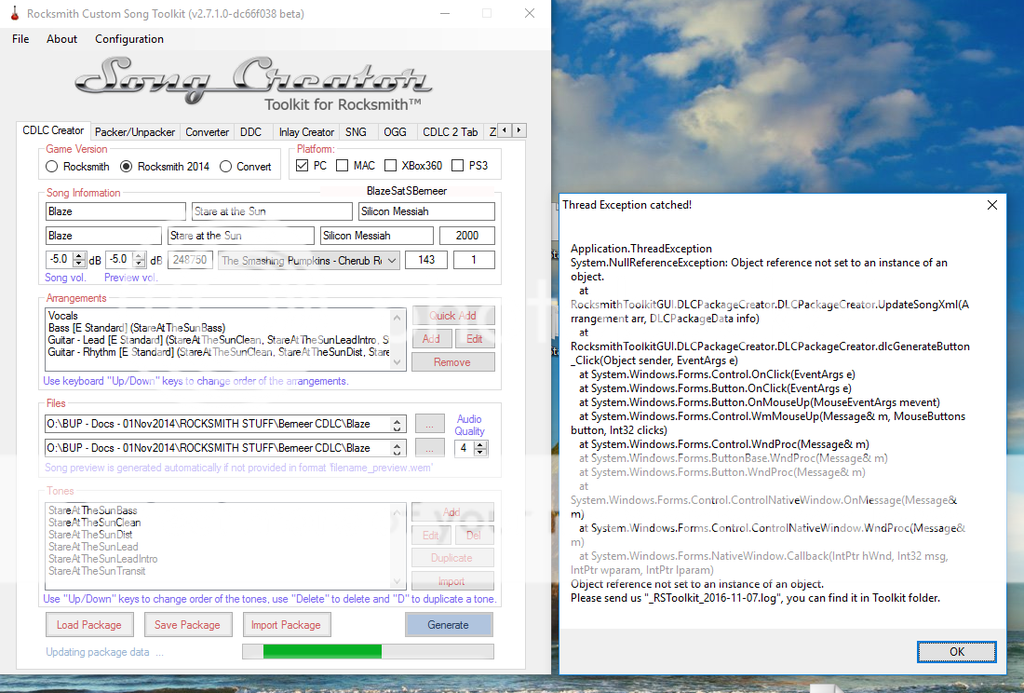
Task: Adjust the Audio Quality spinner
Action: click(x=484, y=448)
